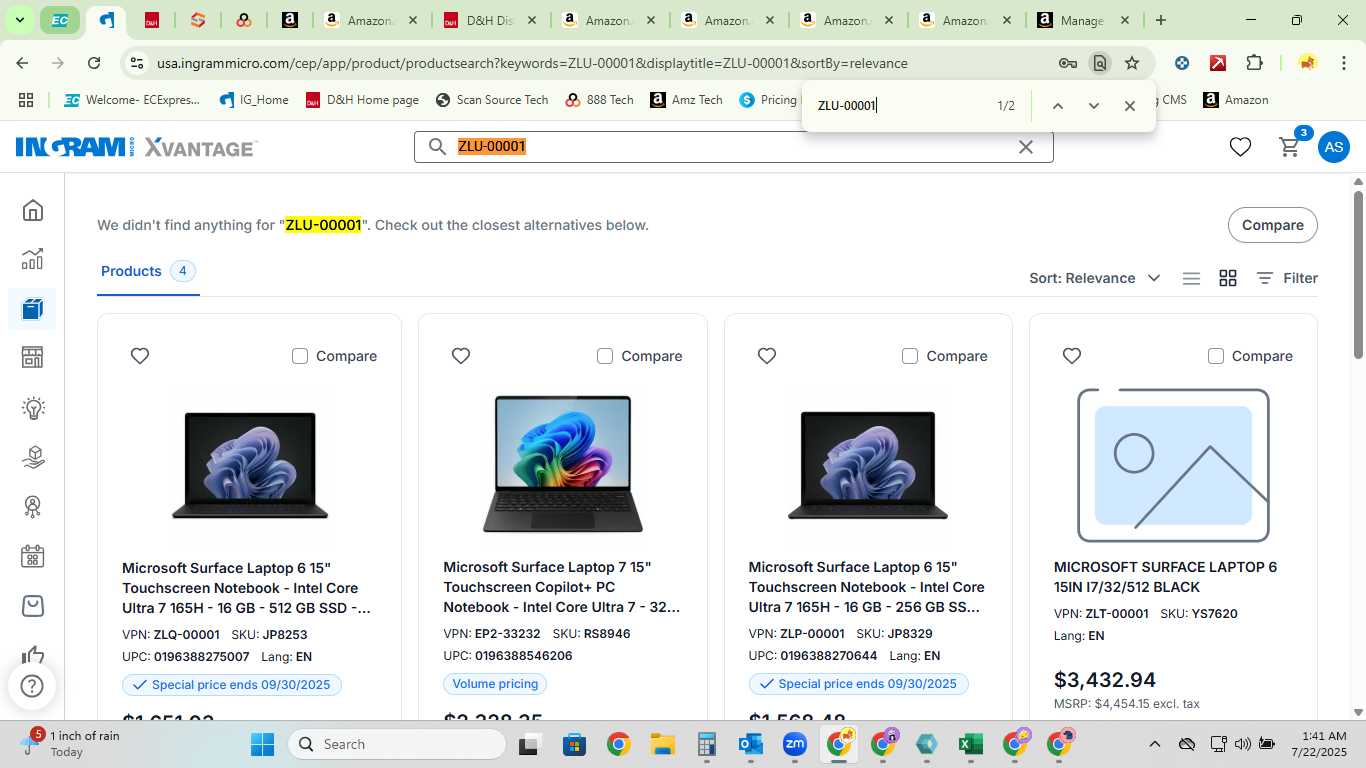
Task: Open File Explorer from the taskbar
Action: (662, 744)
